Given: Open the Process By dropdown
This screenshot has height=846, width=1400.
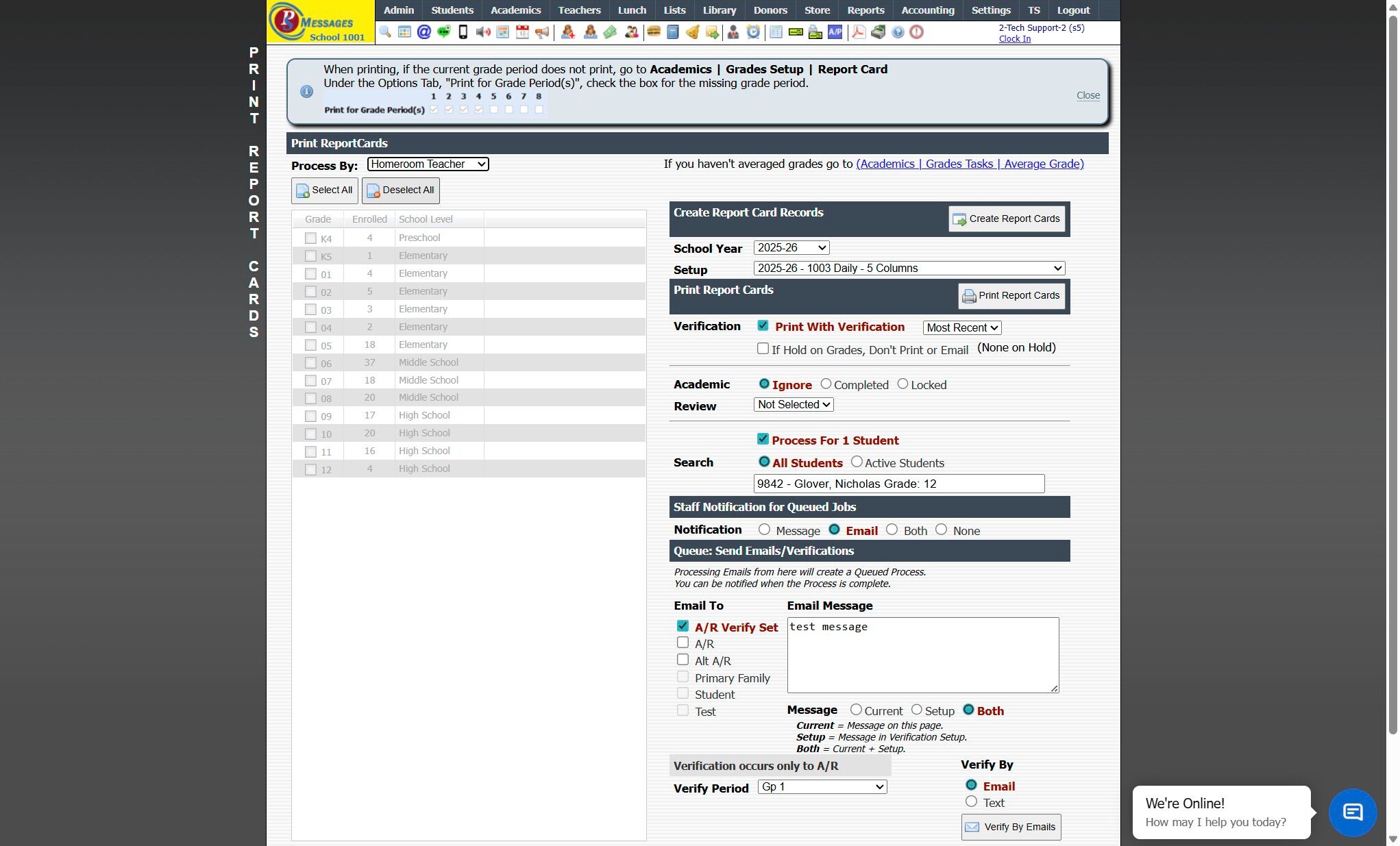Looking at the screenshot, I should click(x=428, y=164).
